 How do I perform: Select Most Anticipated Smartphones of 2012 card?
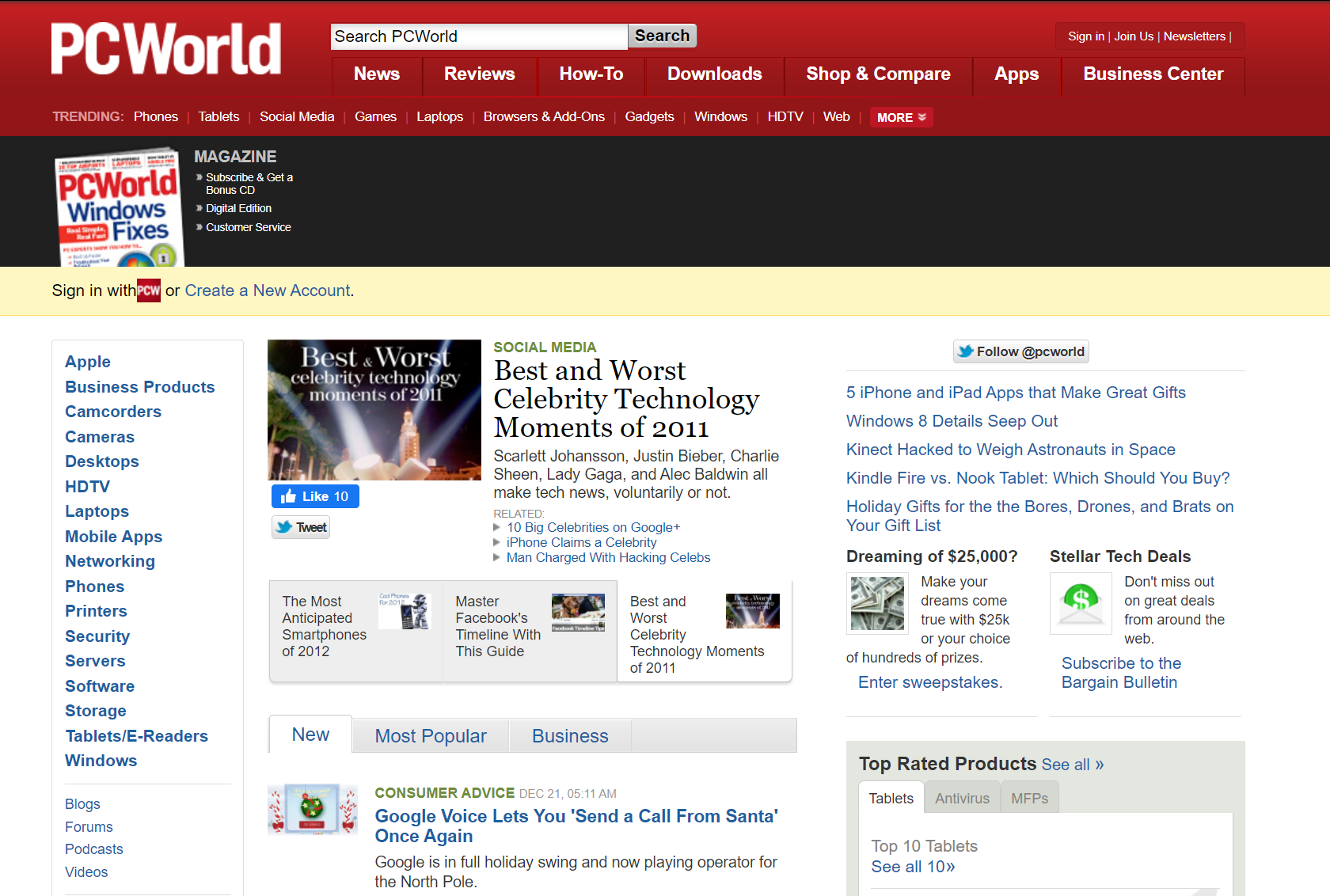coord(356,631)
